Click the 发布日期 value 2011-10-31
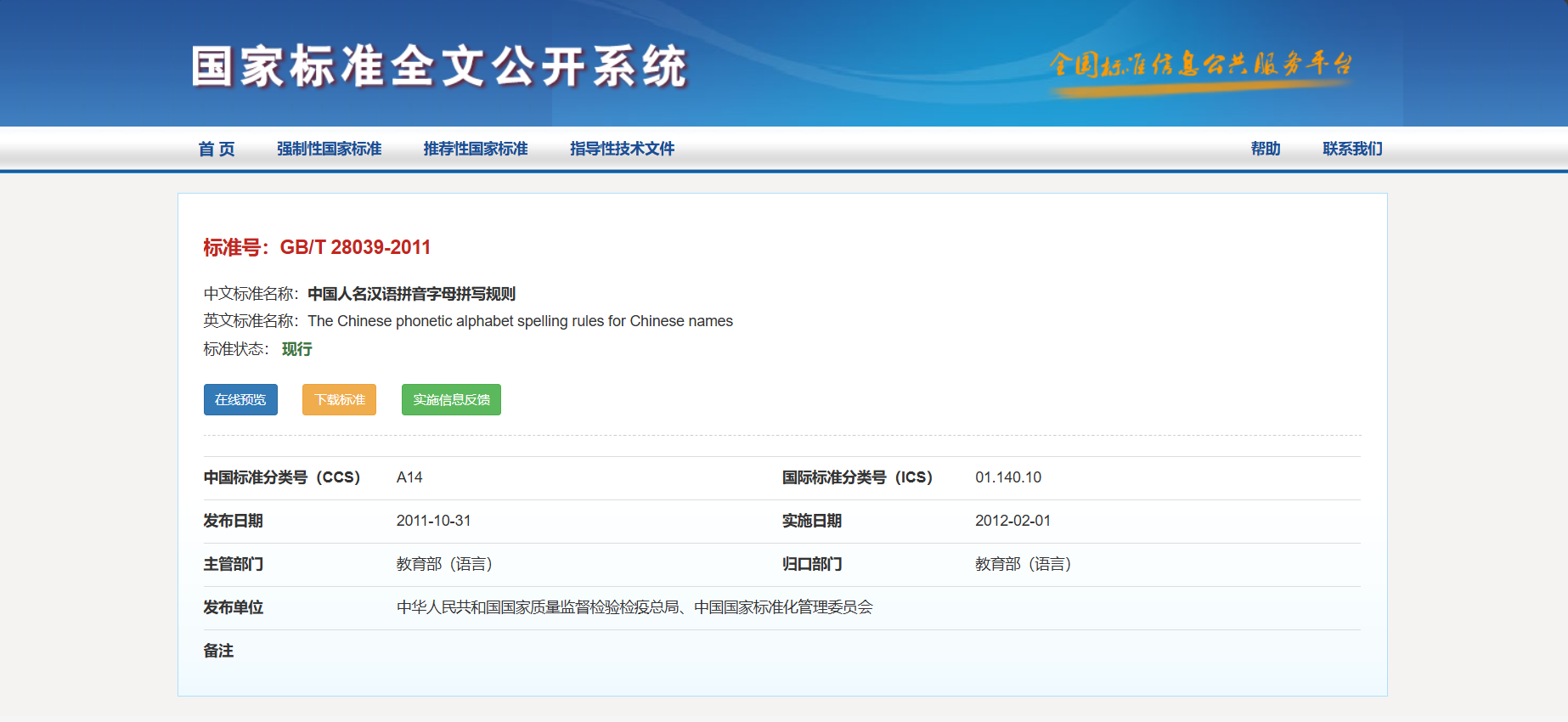Viewport: 1568px width, 722px height. pyautogui.click(x=433, y=521)
